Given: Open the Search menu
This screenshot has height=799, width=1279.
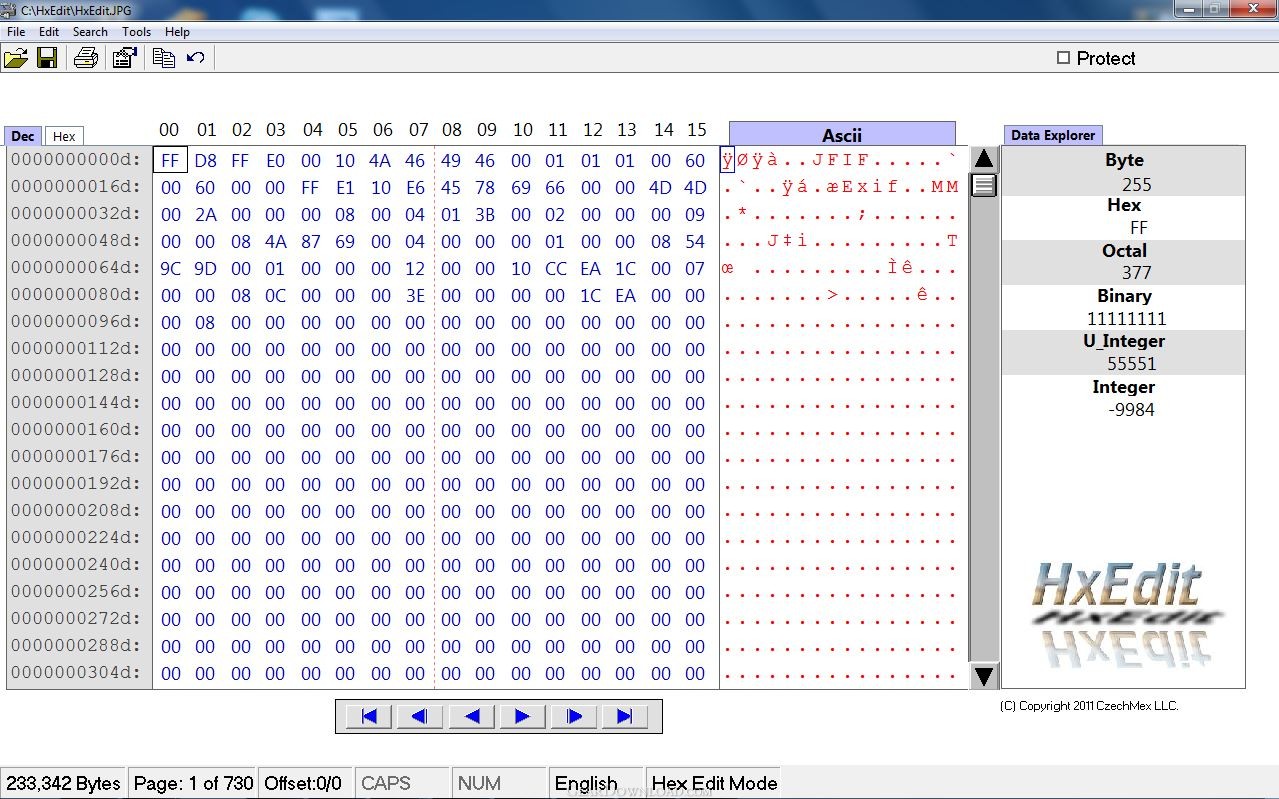Looking at the screenshot, I should tap(90, 32).
